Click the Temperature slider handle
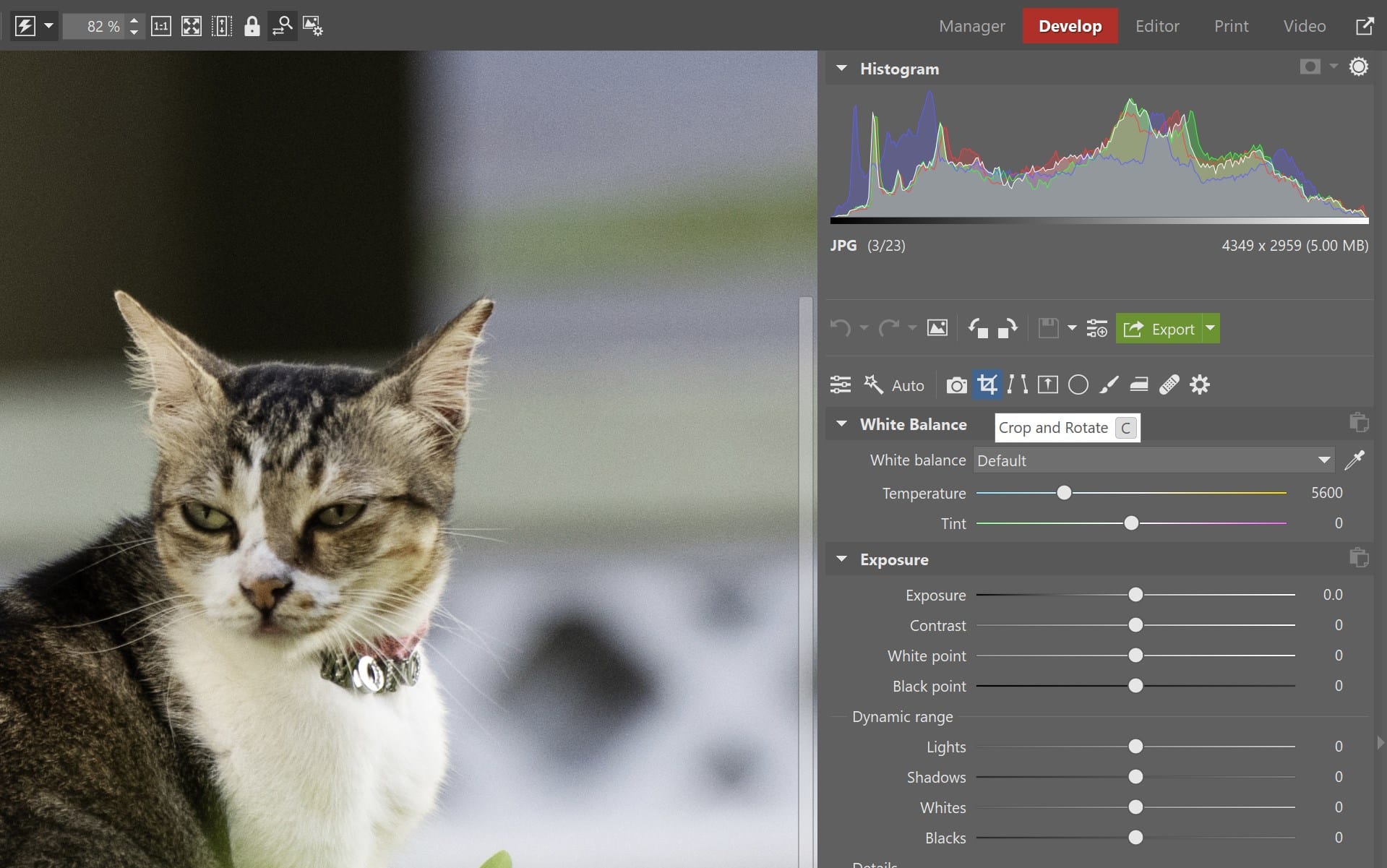This screenshot has width=1387, height=868. [x=1064, y=493]
